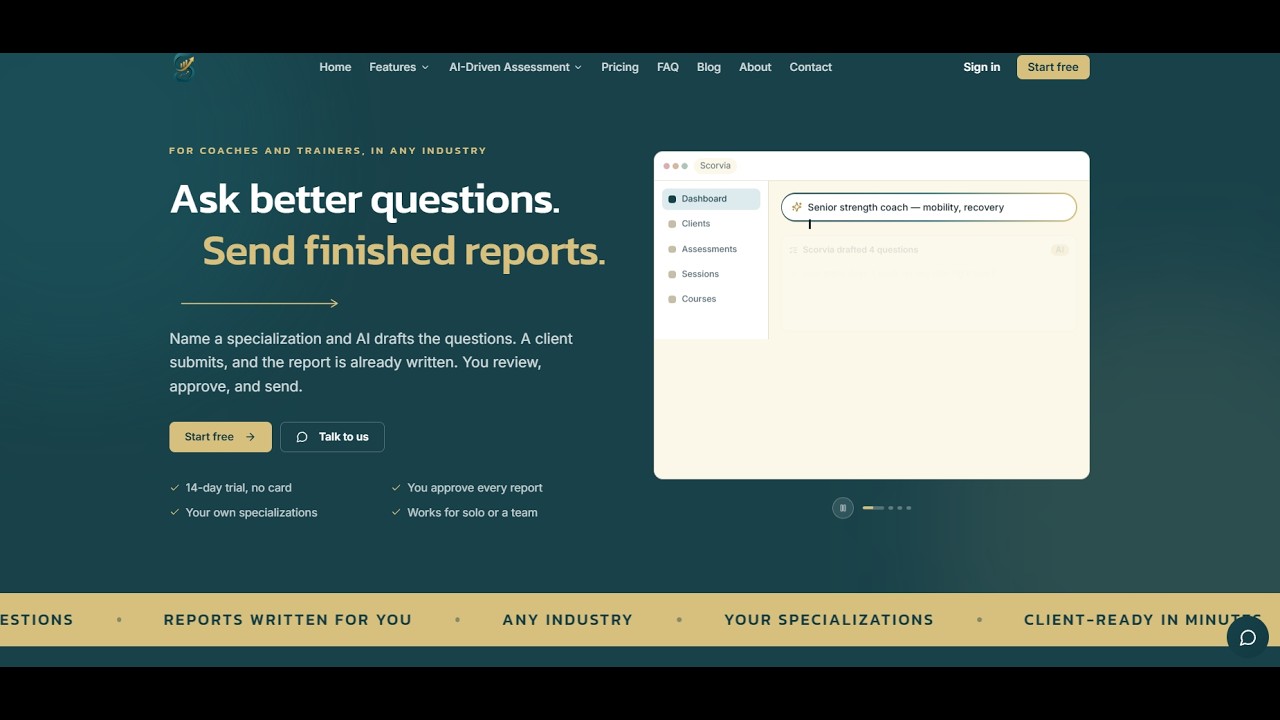
Task: Click the speech bubble icon beside Talk to us
Action: 302,437
